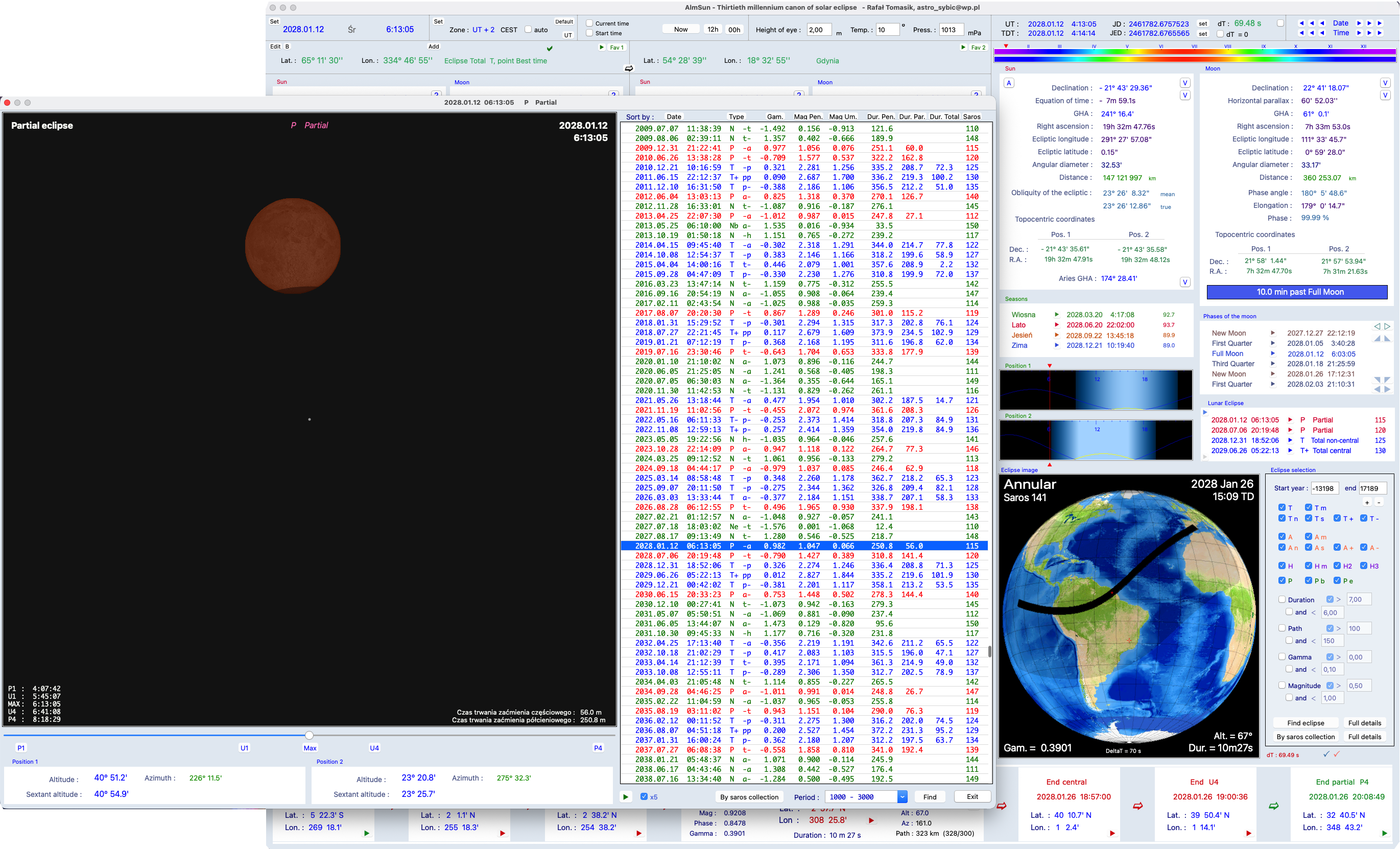Click the Find button in eclipse list
The image size is (1400, 849).
click(930, 797)
